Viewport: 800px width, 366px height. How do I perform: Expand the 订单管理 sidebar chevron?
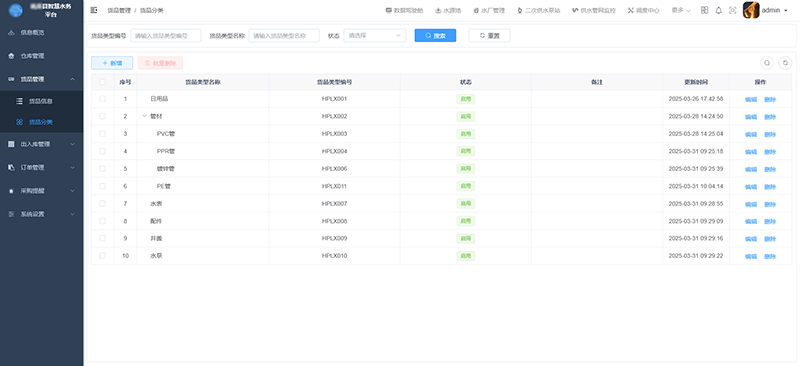(72, 167)
